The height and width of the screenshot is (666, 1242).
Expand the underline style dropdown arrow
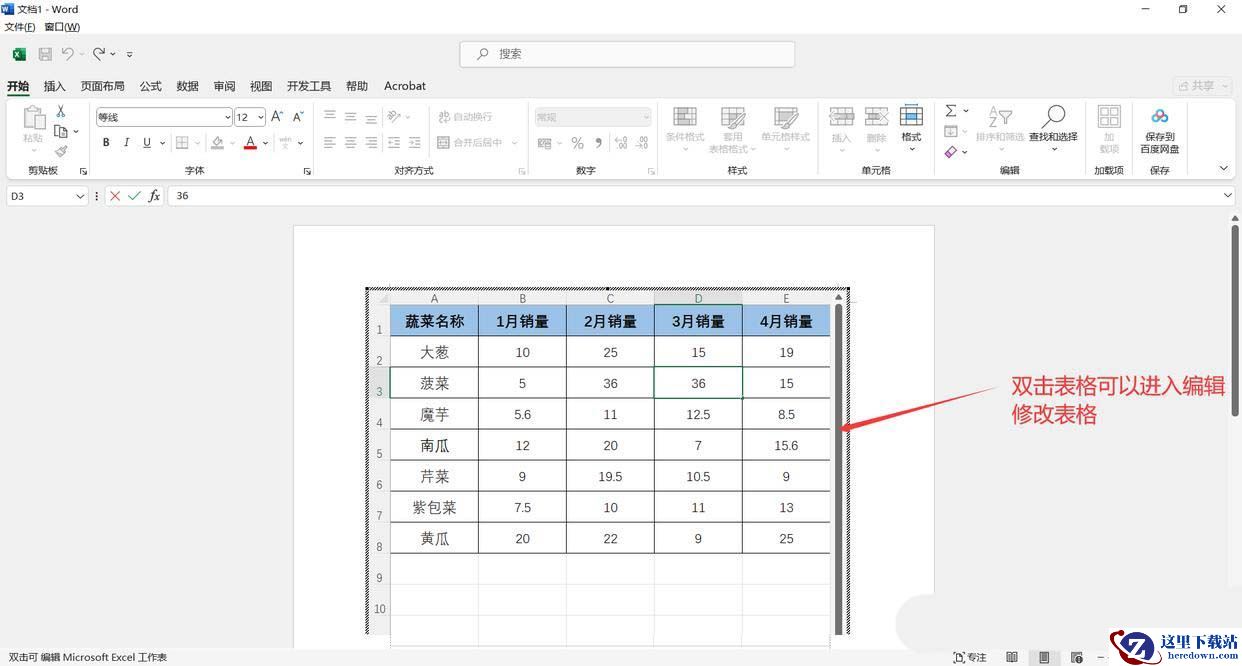coord(162,143)
